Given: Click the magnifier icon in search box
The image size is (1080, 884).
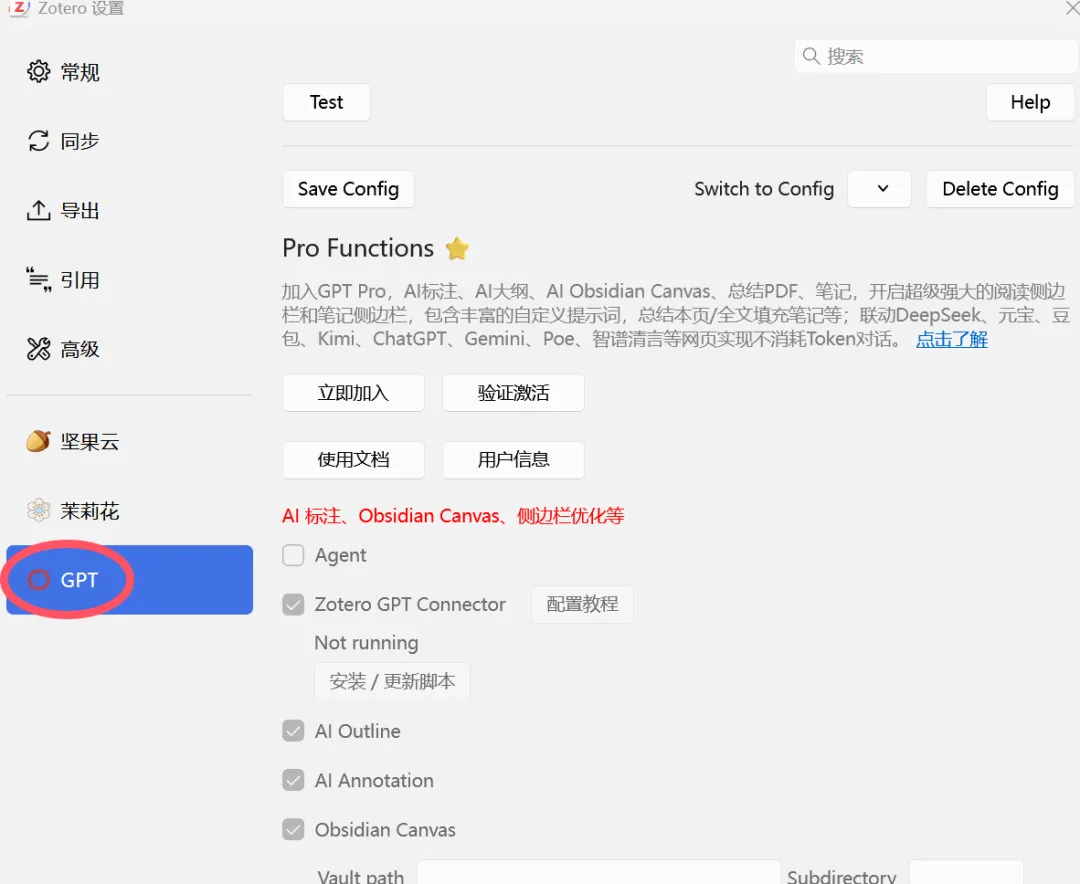Looking at the screenshot, I should [811, 56].
